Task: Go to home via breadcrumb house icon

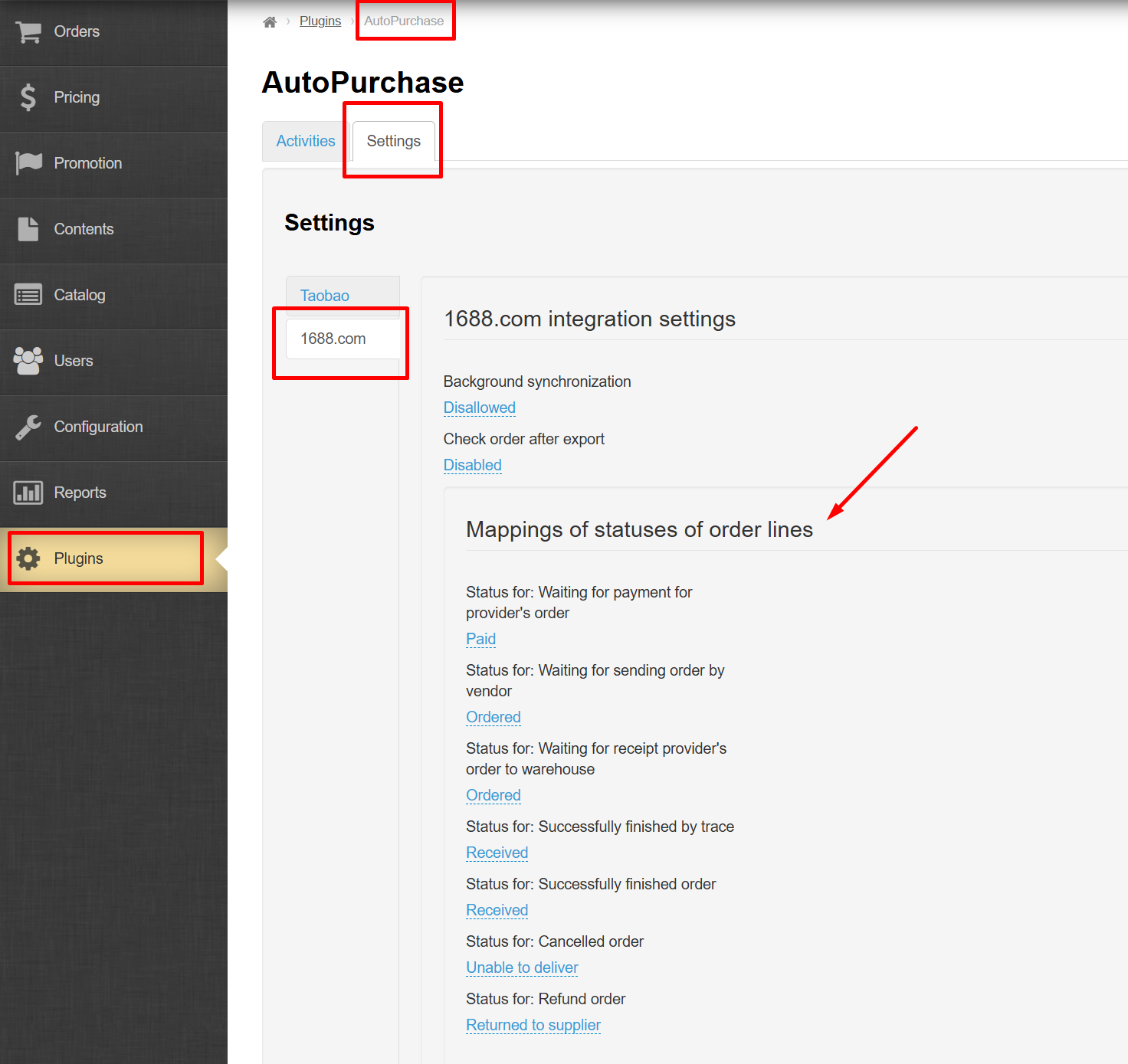Action: tap(270, 21)
